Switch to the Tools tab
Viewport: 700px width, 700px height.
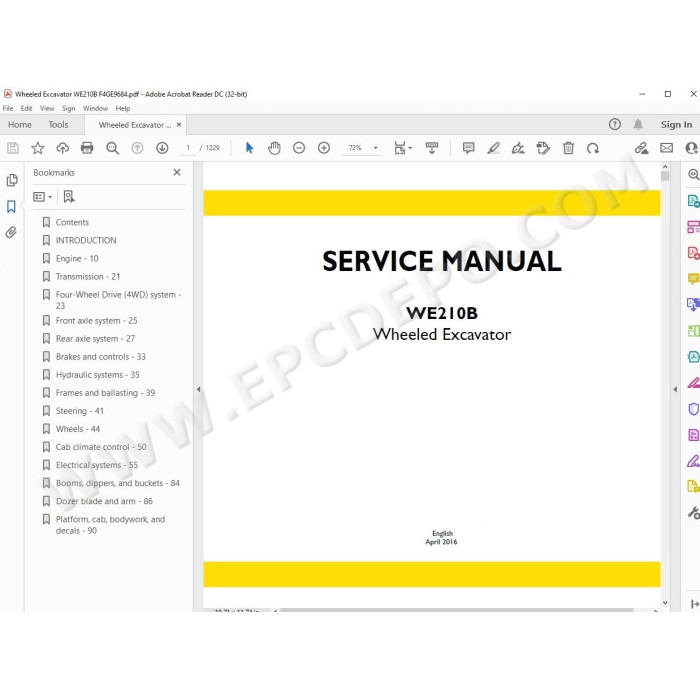58,125
